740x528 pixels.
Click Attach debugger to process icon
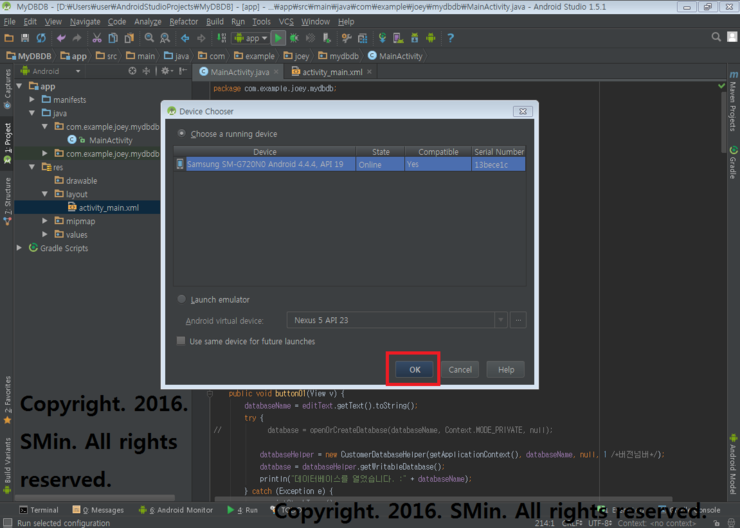[326, 38]
